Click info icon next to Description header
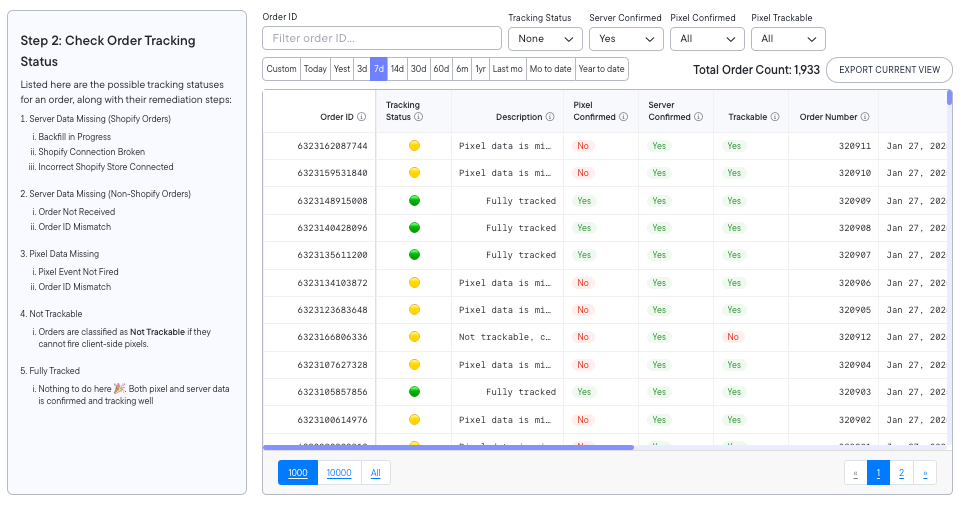The height and width of the screenshot is (506, 970). tap(550, 117)
